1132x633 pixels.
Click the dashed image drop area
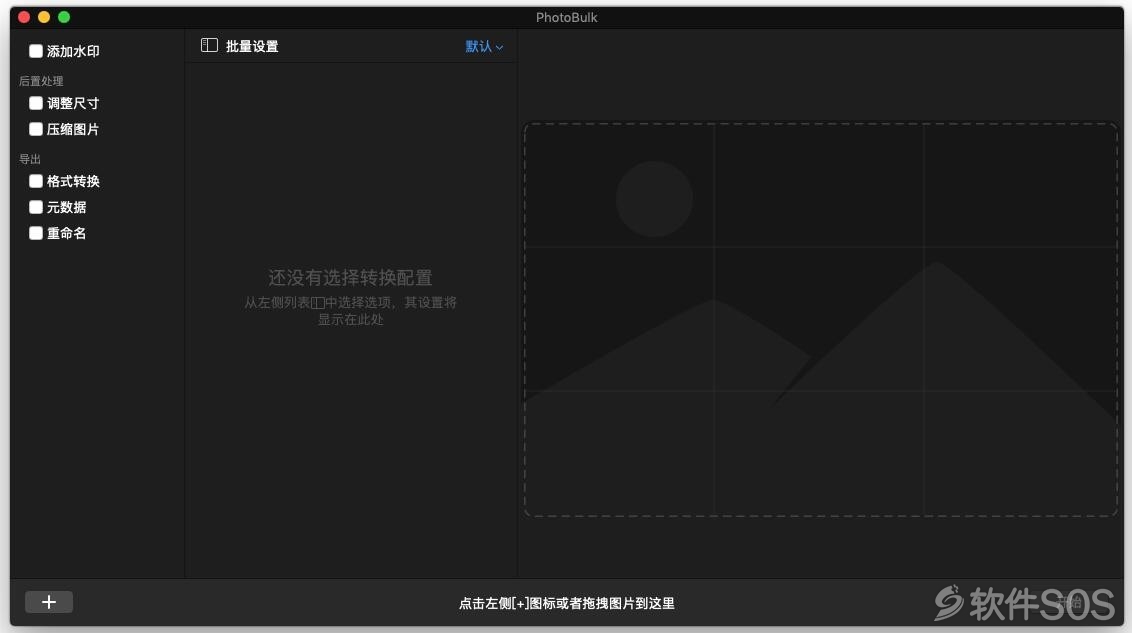pyautogui.click(x=821, y=320)
